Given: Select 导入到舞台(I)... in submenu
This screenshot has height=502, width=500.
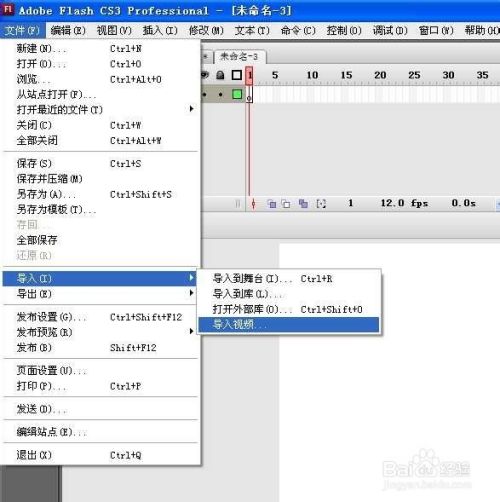Looking at the screenshot, I should click(289, 278).
